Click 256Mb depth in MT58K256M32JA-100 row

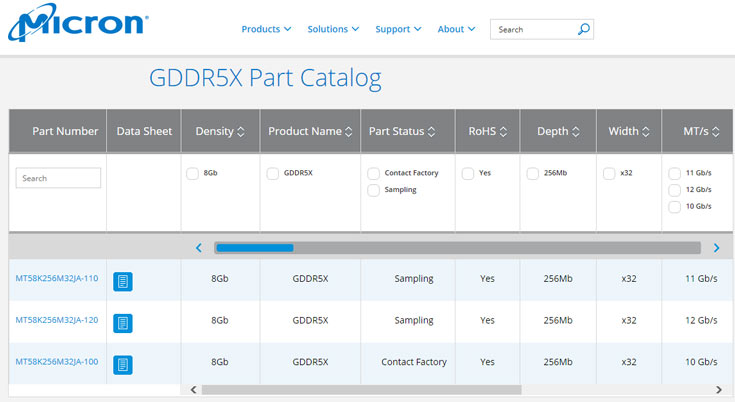point(558,362)
